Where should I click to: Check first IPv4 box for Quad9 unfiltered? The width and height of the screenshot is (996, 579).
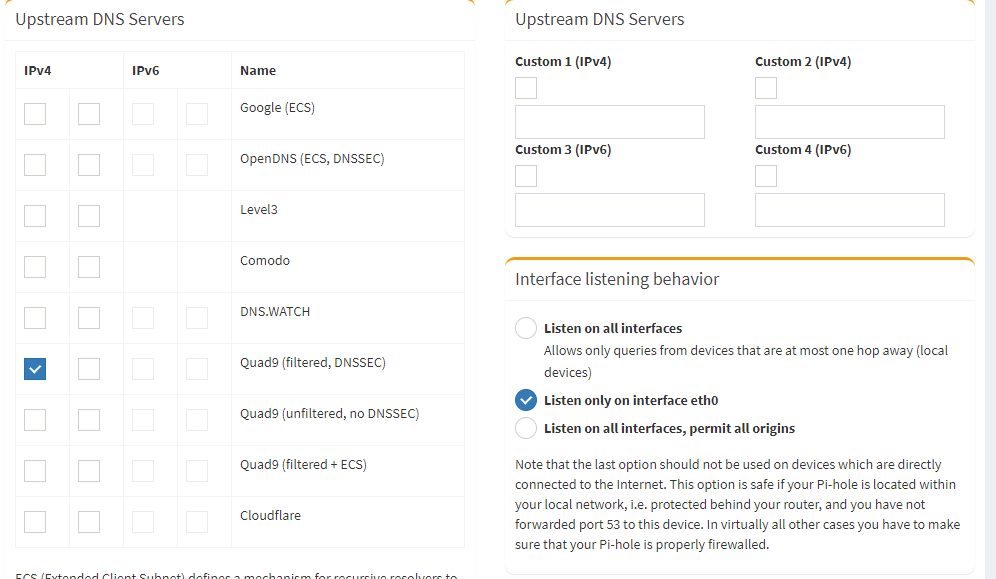point(35,420)
